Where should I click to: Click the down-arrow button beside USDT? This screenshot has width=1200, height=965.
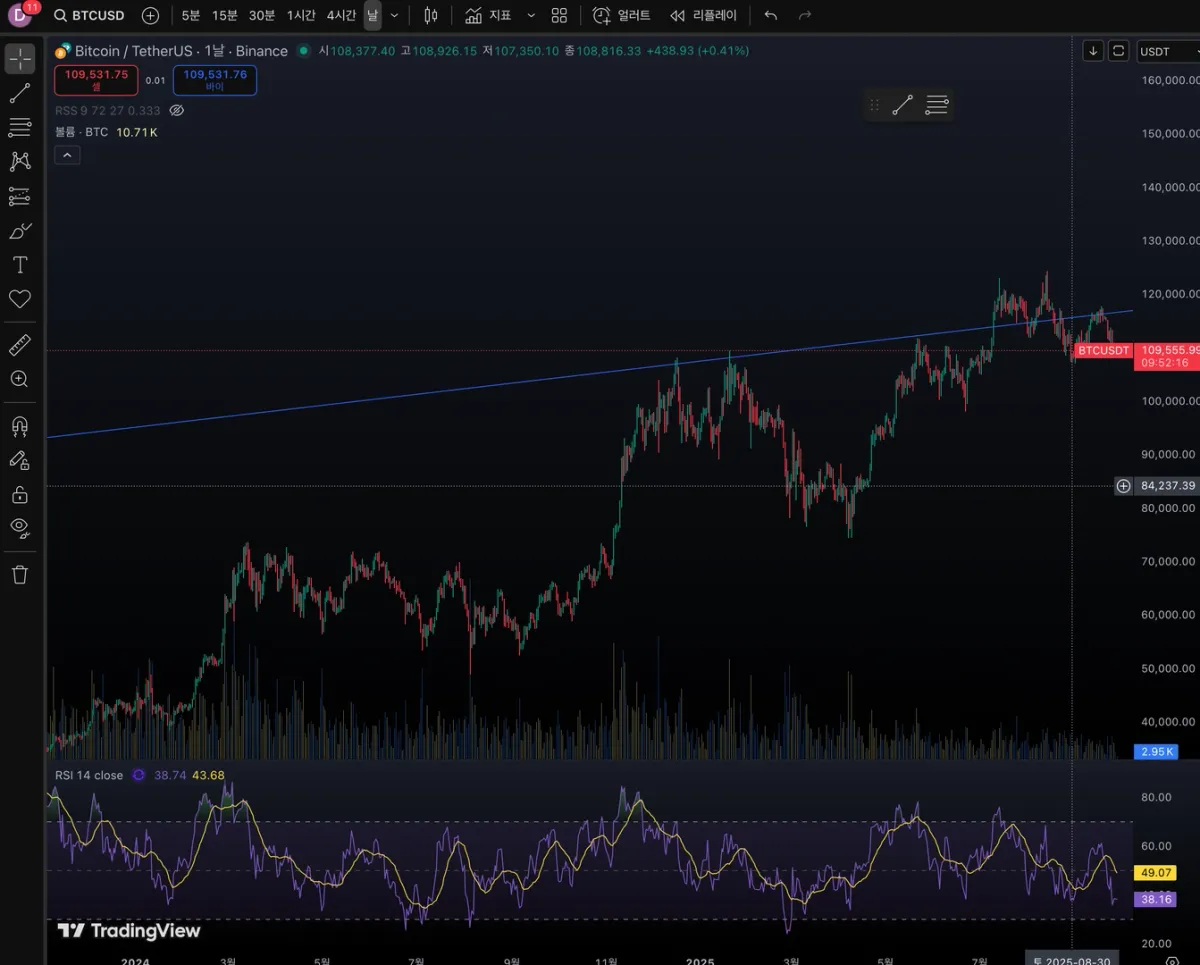click(1093, 50)
